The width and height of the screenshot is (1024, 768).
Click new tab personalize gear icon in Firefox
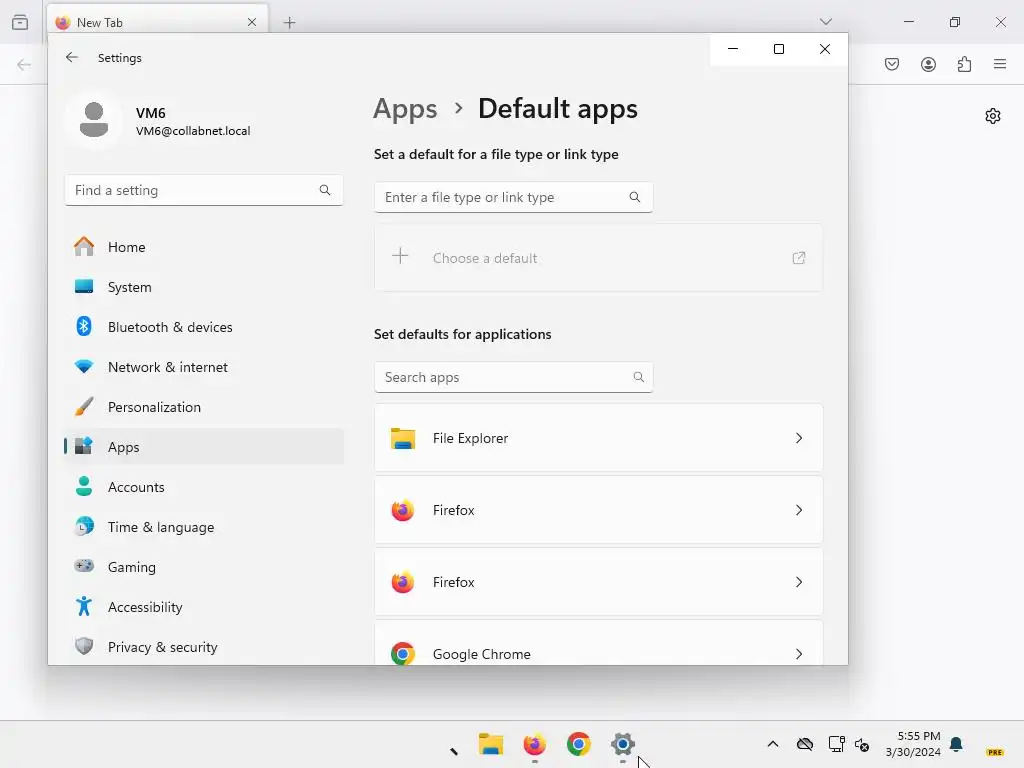tap(993, 116)
